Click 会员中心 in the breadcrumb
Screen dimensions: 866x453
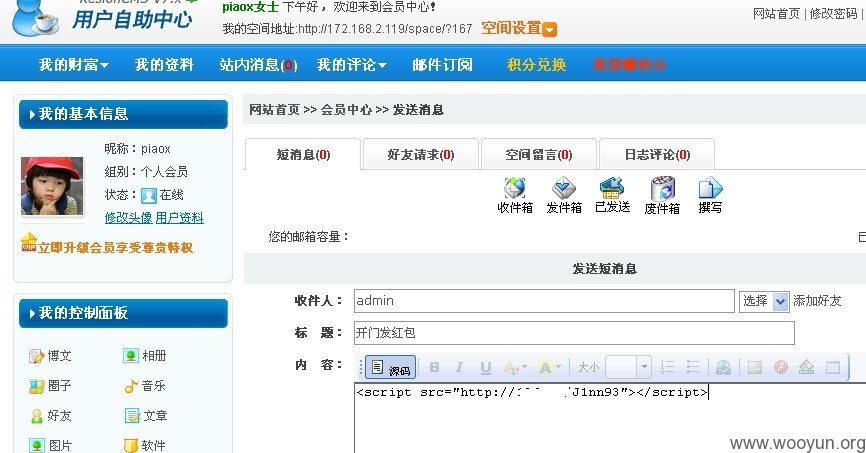point(346,109)
